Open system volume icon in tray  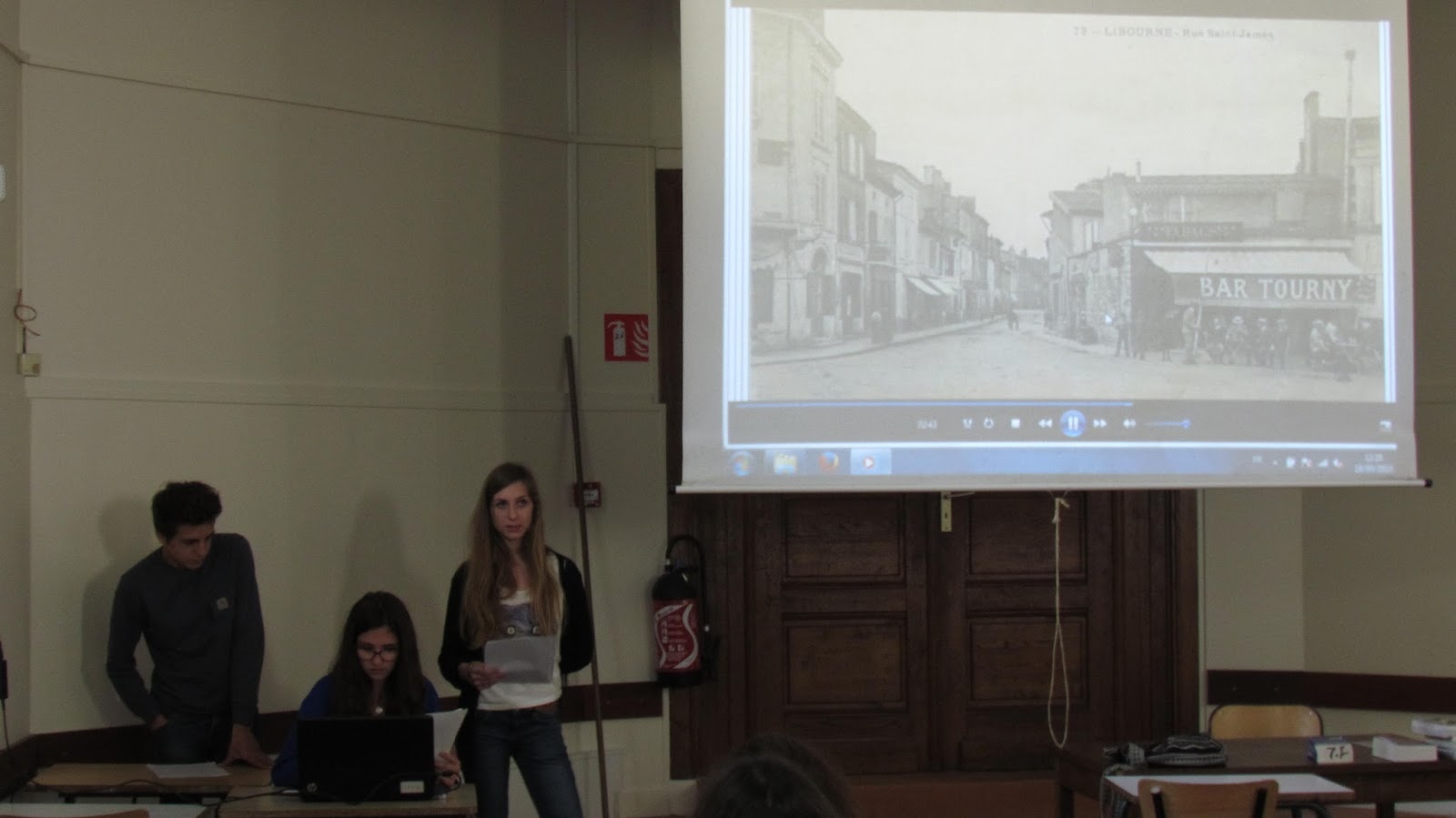click(1339, 463)
